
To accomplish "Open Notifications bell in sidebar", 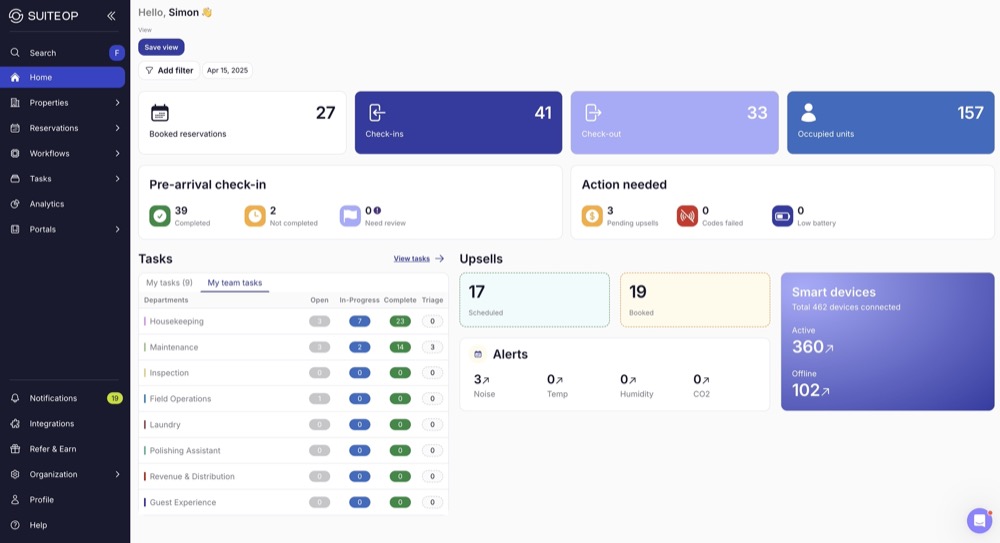I will click(x=15, y=398).
